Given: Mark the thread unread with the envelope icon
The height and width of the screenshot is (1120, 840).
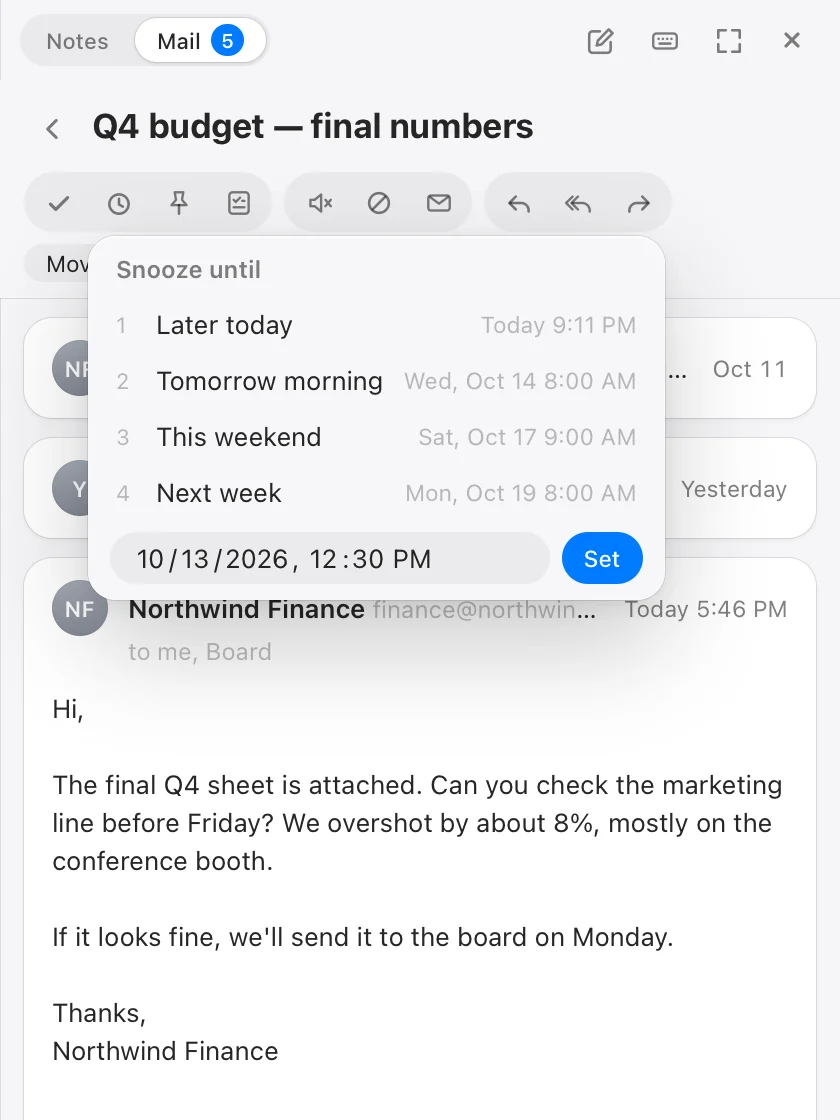Looking at the screenshot, I should 439,204.
